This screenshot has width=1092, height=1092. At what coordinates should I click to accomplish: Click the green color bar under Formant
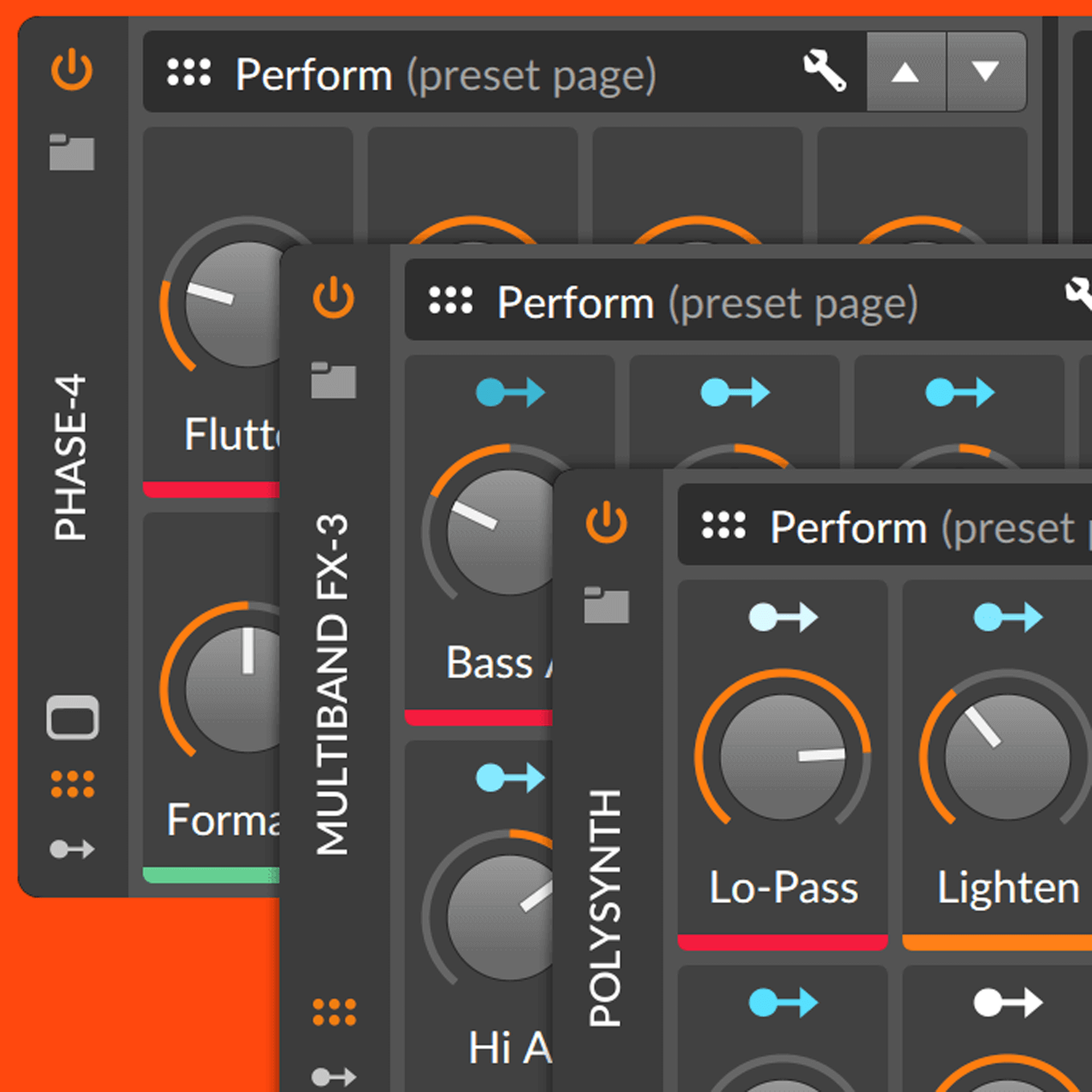click(211, 875)
